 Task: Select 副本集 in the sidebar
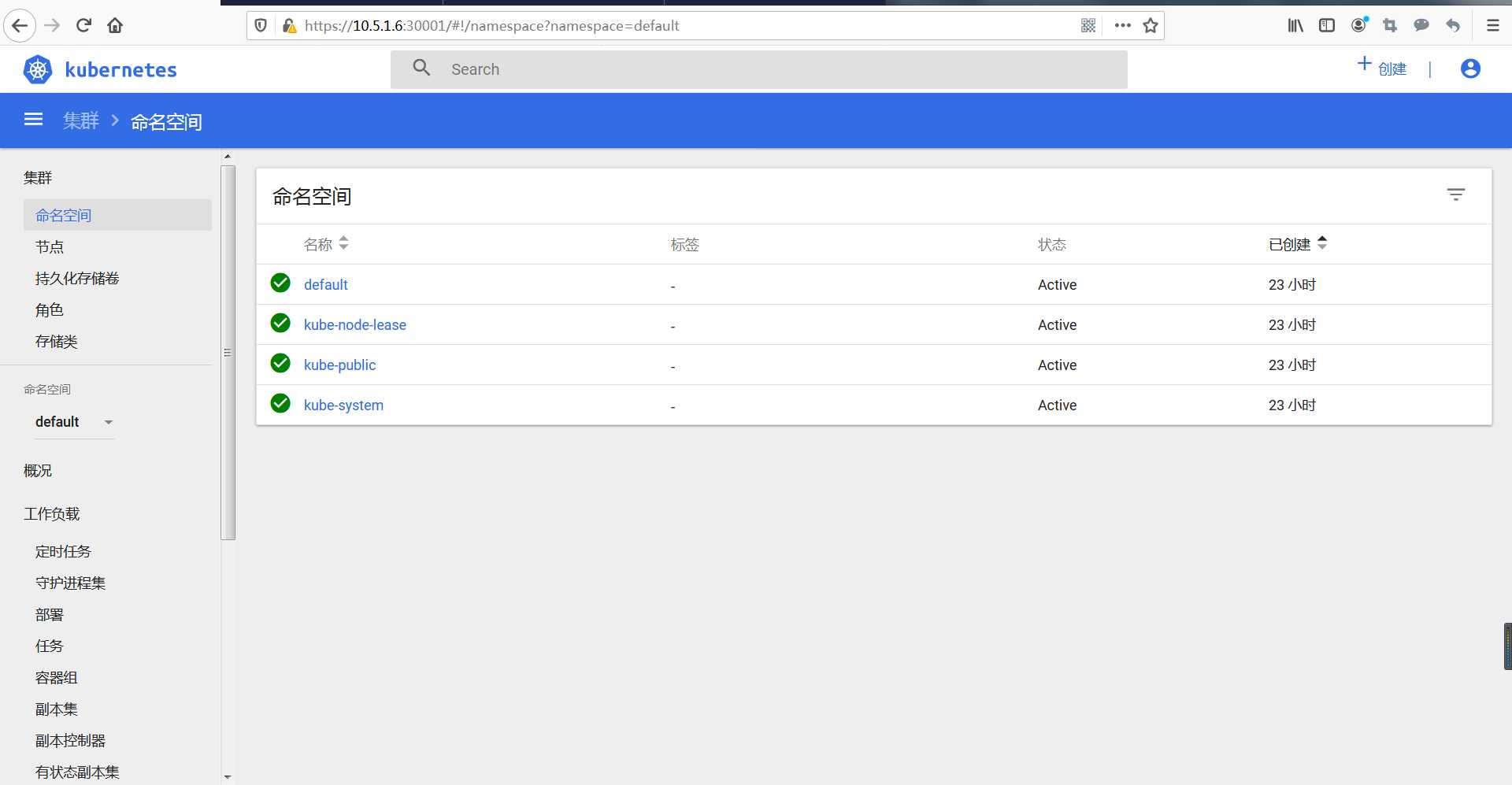coord(56,709)
